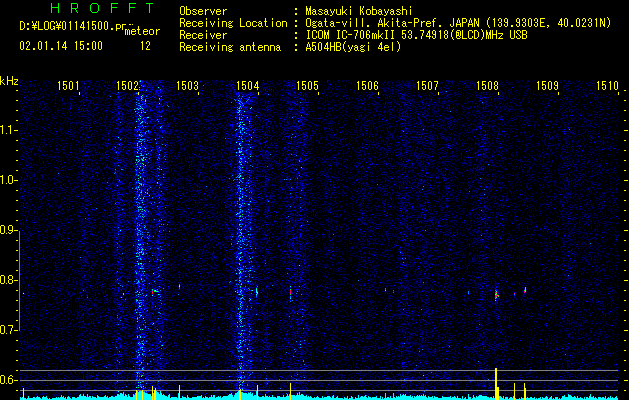Click the 1.1 kHz frequency label
Screen dimensions: 629x400
(x=8, y=130)
